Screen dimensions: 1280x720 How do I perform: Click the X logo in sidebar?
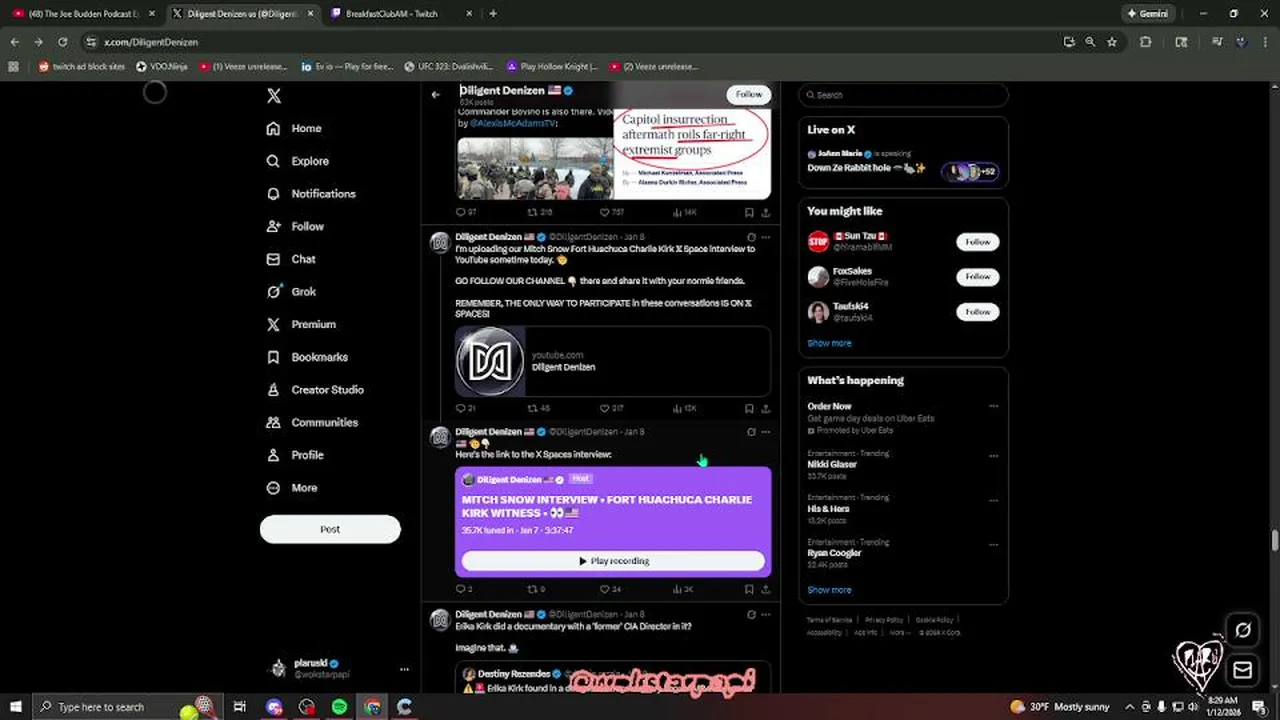point(274,96)
